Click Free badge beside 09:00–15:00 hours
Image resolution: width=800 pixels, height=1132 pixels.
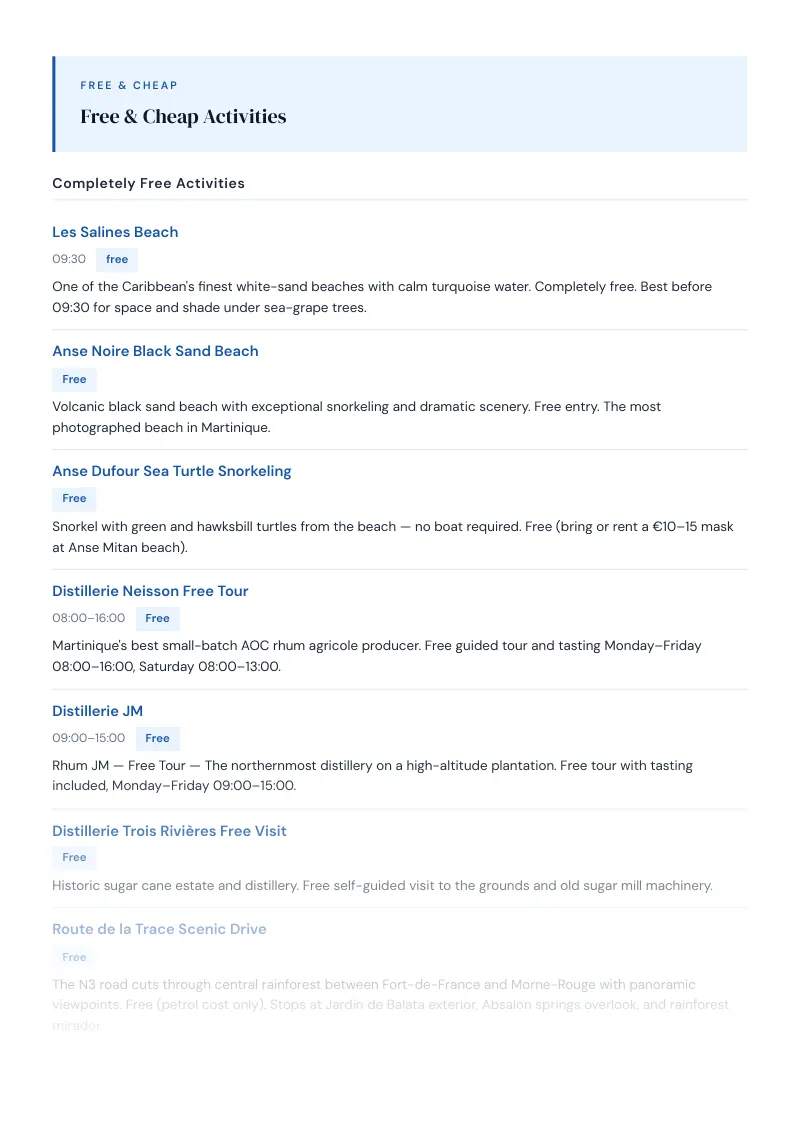(x=157, y=738)
